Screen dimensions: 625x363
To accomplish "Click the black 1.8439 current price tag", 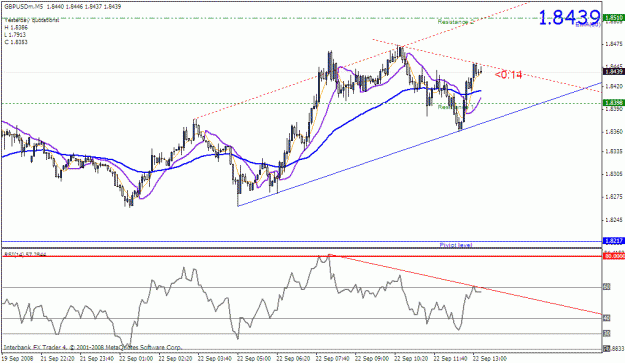I will [614, 72].
